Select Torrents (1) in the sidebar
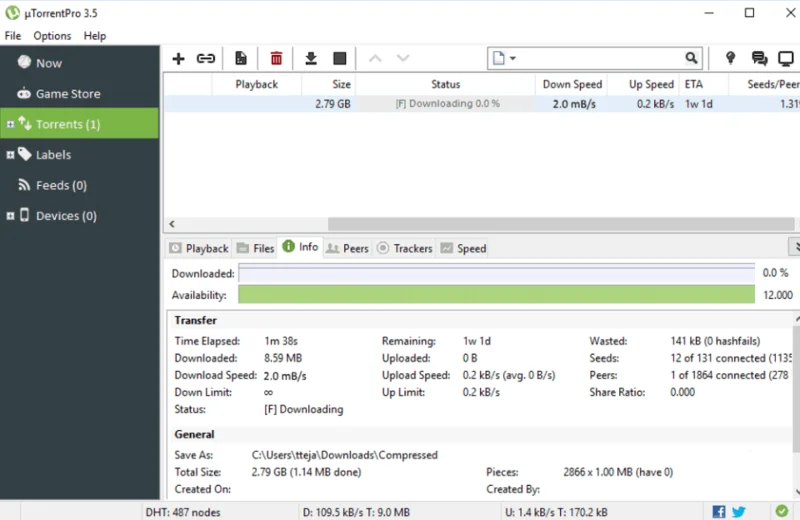The height and width of the screenshot is (520, 800). (x=80, y=123)
